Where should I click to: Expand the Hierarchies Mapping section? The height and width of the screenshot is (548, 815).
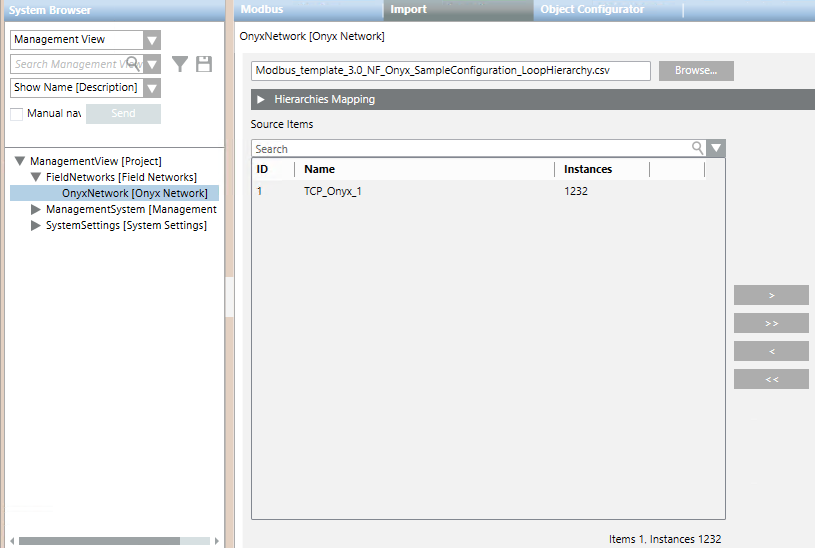(261, 100)
